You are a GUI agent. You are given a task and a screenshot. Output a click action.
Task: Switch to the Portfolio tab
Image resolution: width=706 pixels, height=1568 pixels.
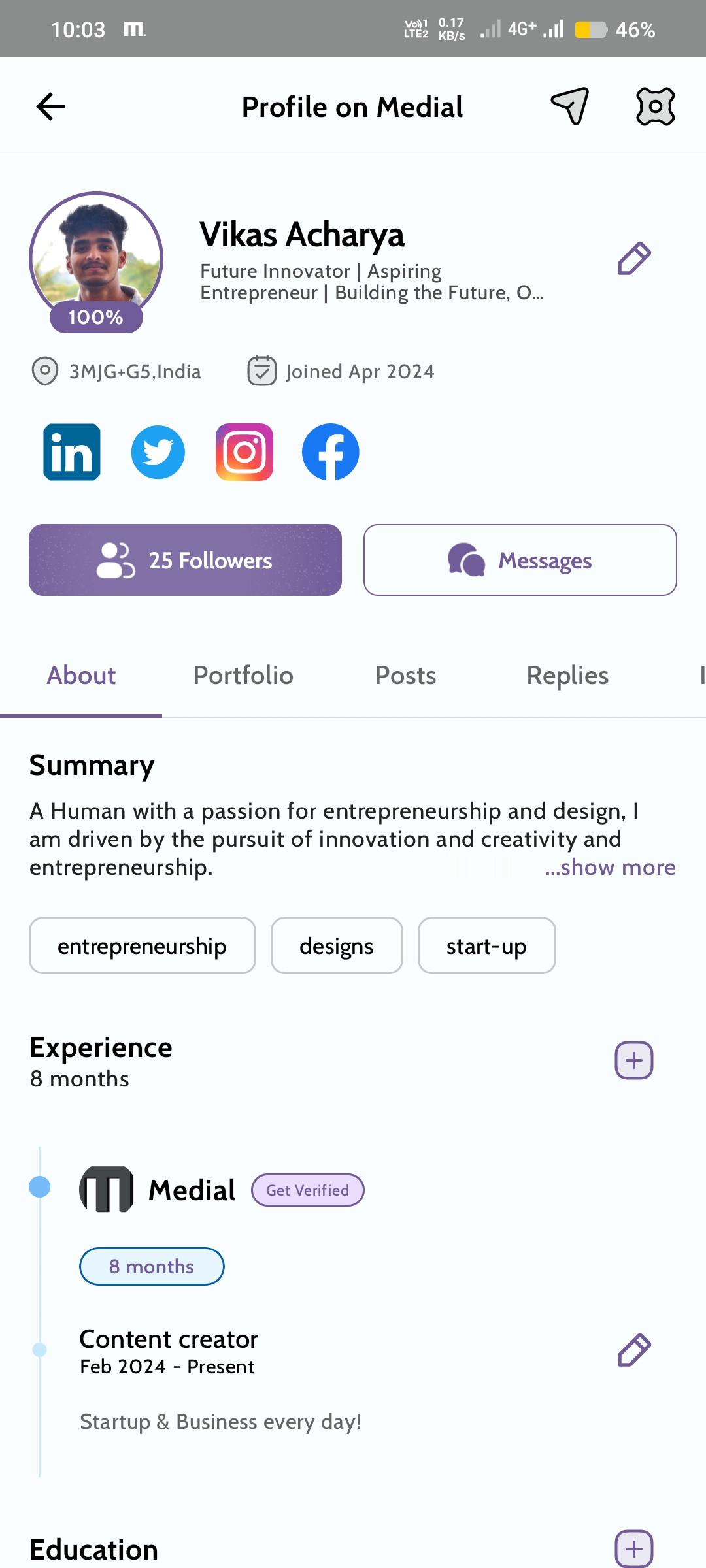tap(243, 676)
